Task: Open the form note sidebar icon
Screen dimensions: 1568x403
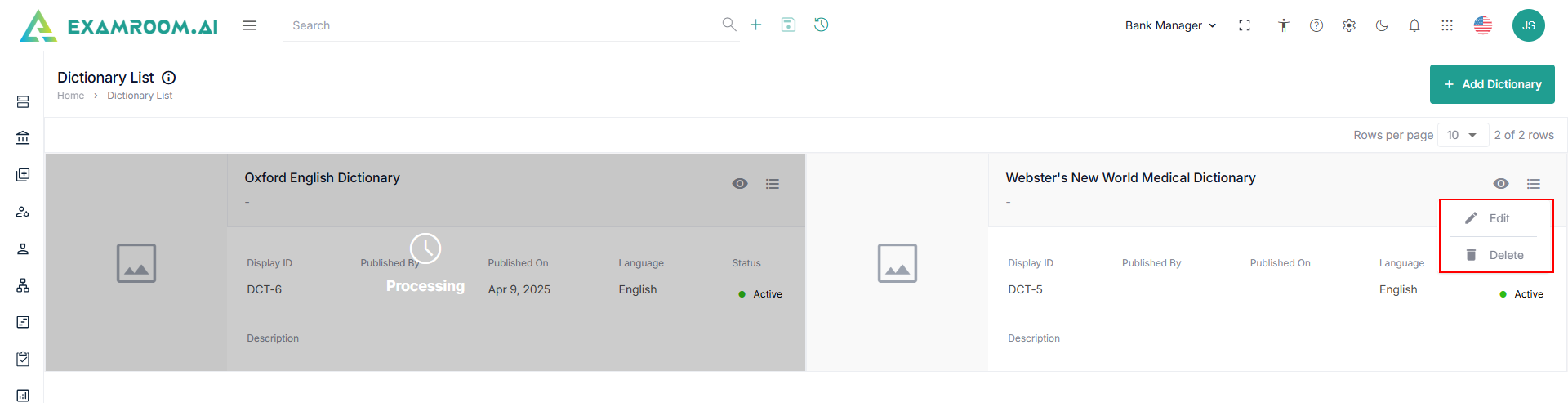Action: [x=23, y=322]
